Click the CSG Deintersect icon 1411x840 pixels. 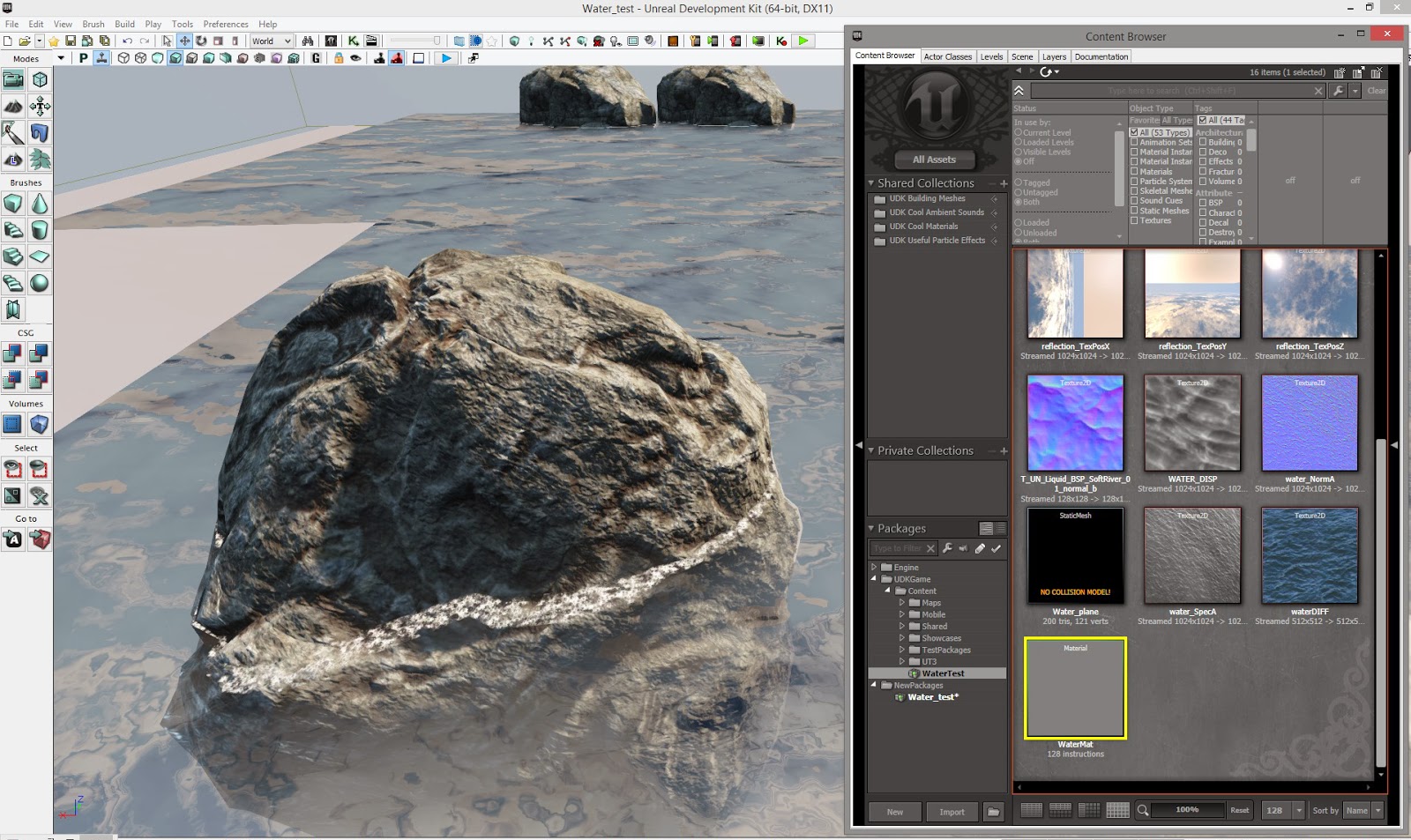click(x=40, y=380)
